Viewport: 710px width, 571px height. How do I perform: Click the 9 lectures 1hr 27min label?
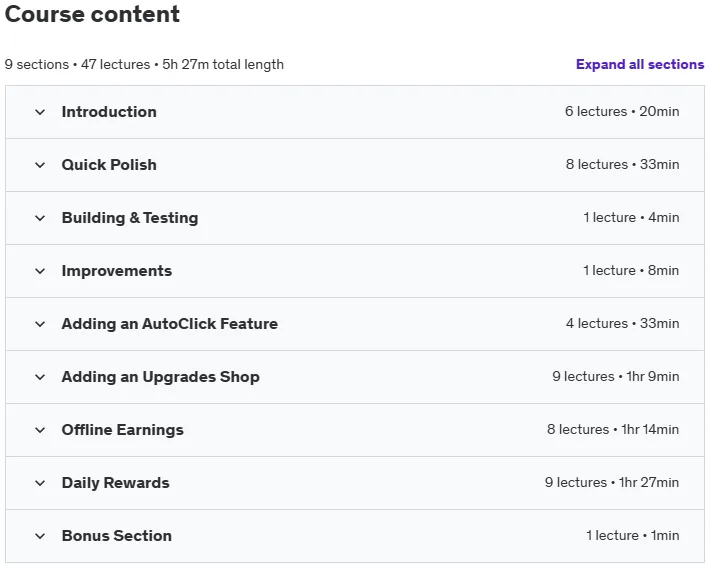[x=612, y=482]
